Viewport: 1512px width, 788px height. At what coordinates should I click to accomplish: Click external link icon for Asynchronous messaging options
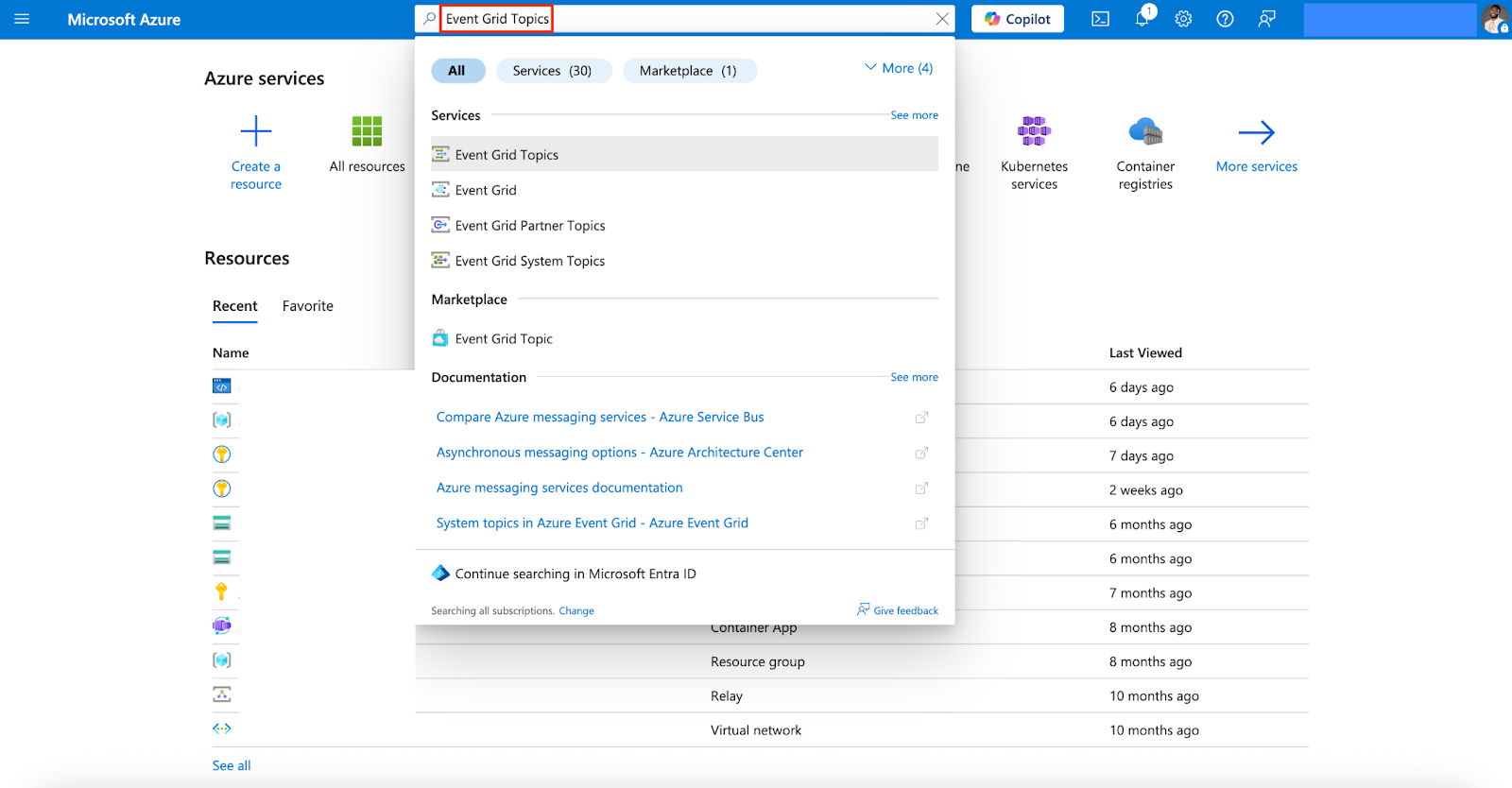tap(921, 453)
